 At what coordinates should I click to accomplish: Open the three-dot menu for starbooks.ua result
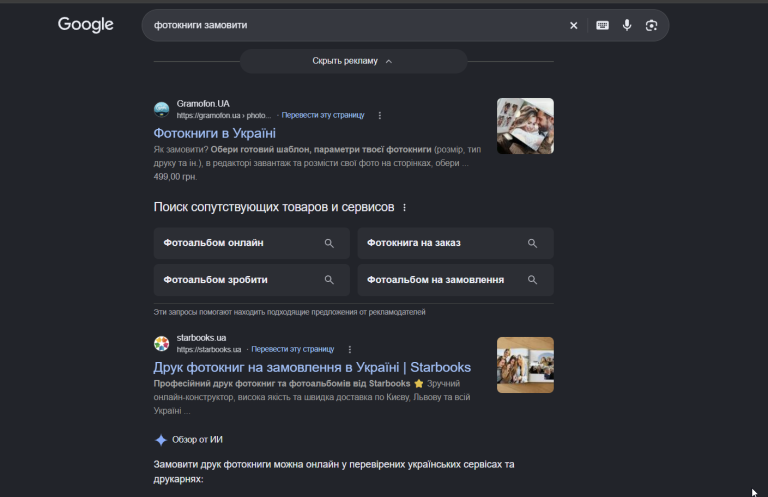[350, 350]
